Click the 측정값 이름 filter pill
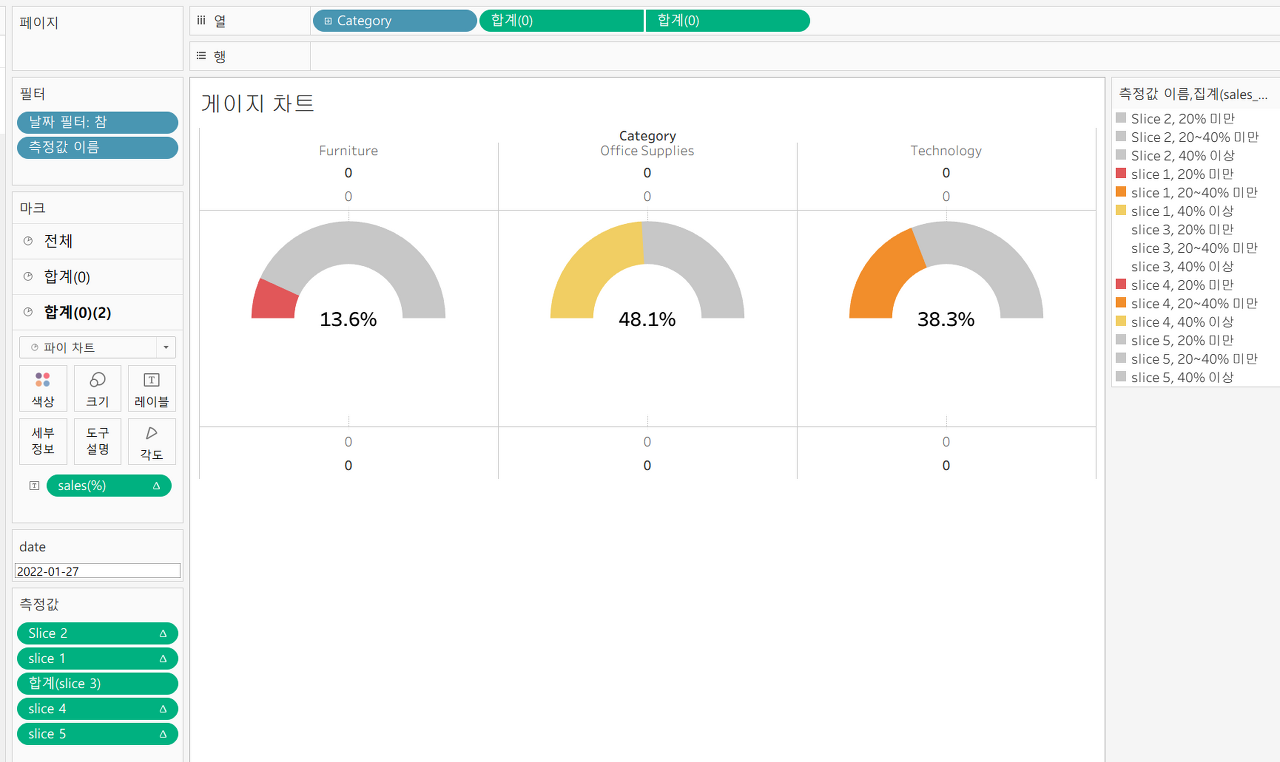The image size is (1280, 762). [97, 147]
